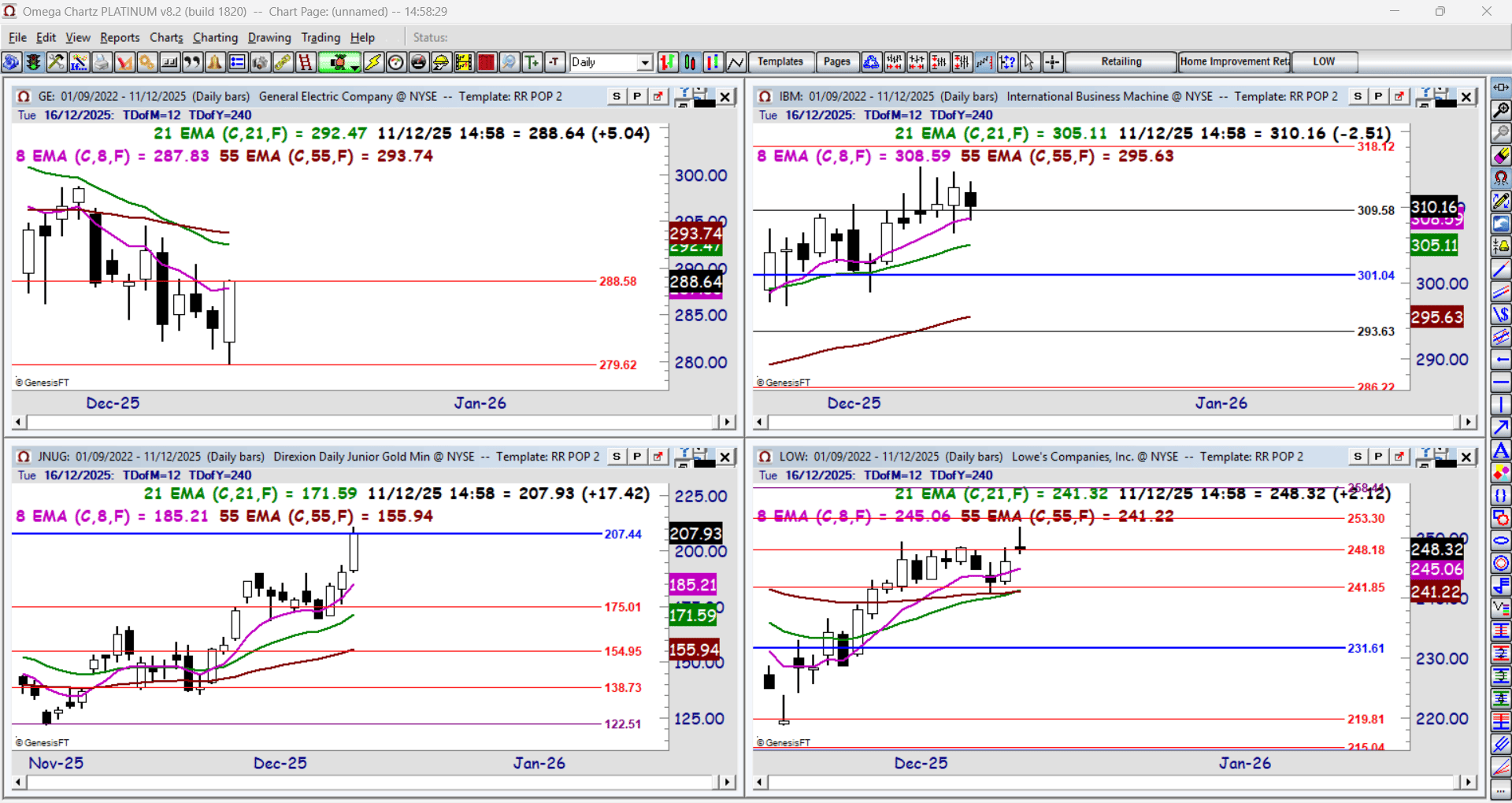Image resolution: width=1512 pixels, height=803 pixels.
Task: Select the candlestick chart style icon
Action: [x=691, y=62]
